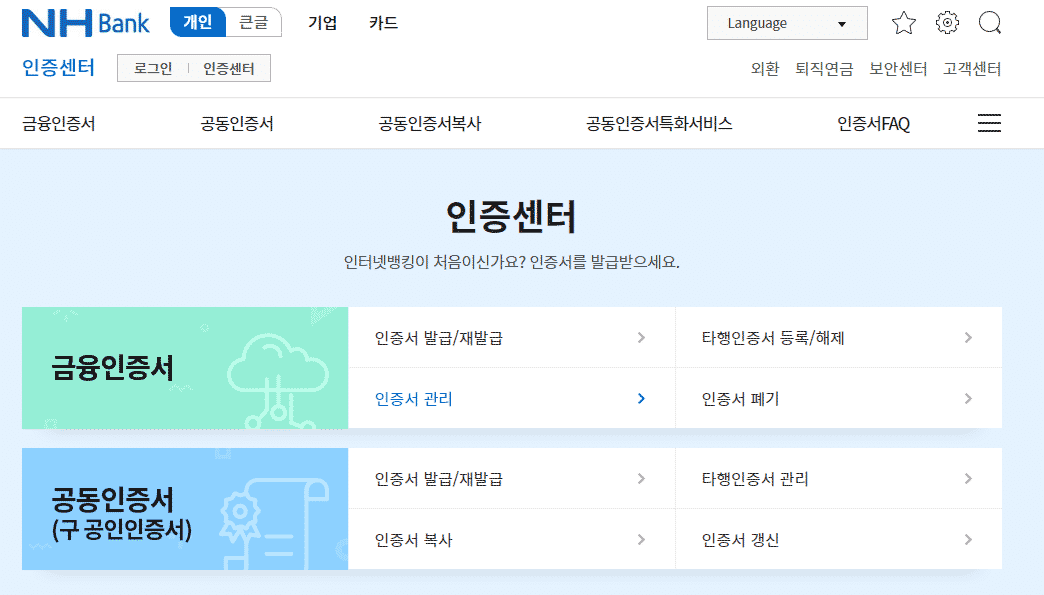
Task: Open favorites star icon
Action: tap(904, 23)
